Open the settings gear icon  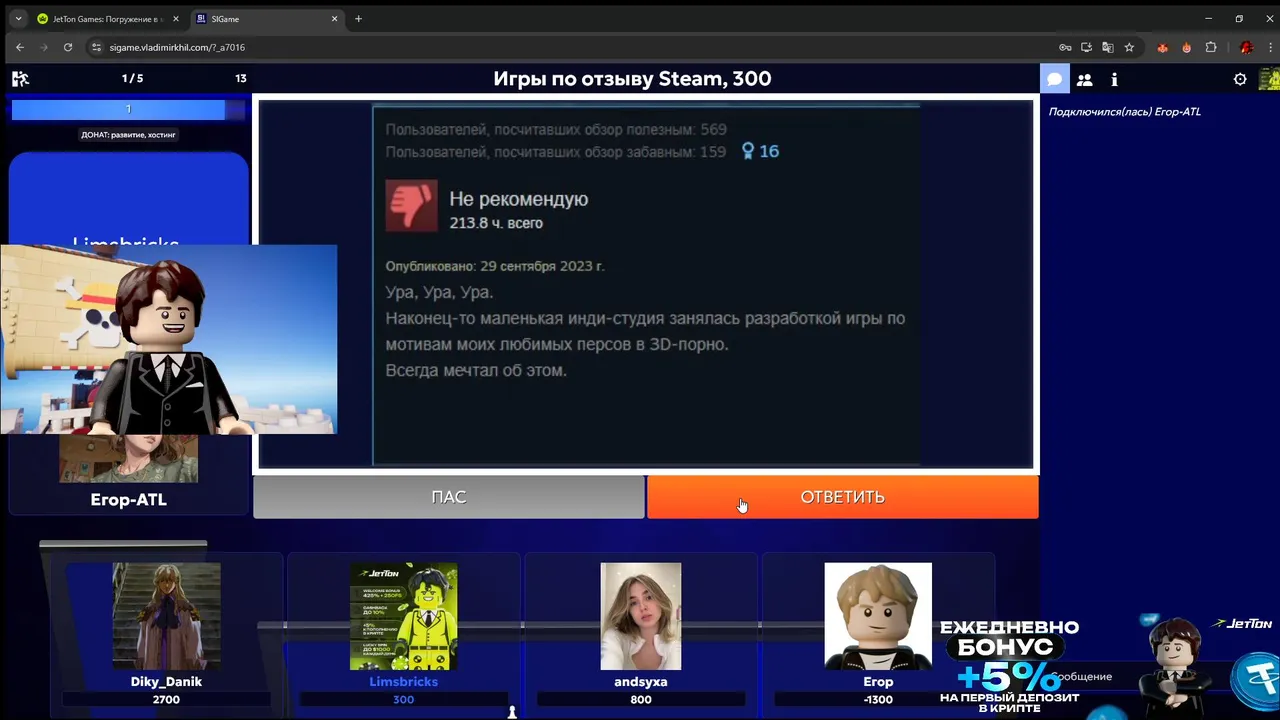point(1240,79)
